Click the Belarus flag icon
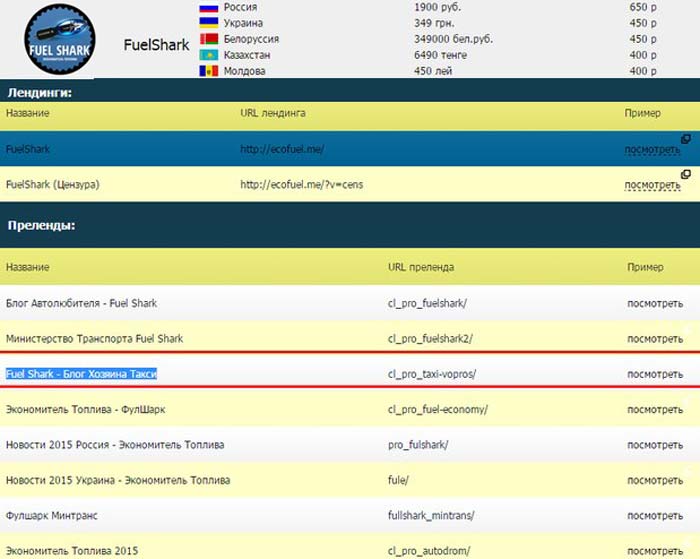Screen dimensions: 700x559 point(208,39)
